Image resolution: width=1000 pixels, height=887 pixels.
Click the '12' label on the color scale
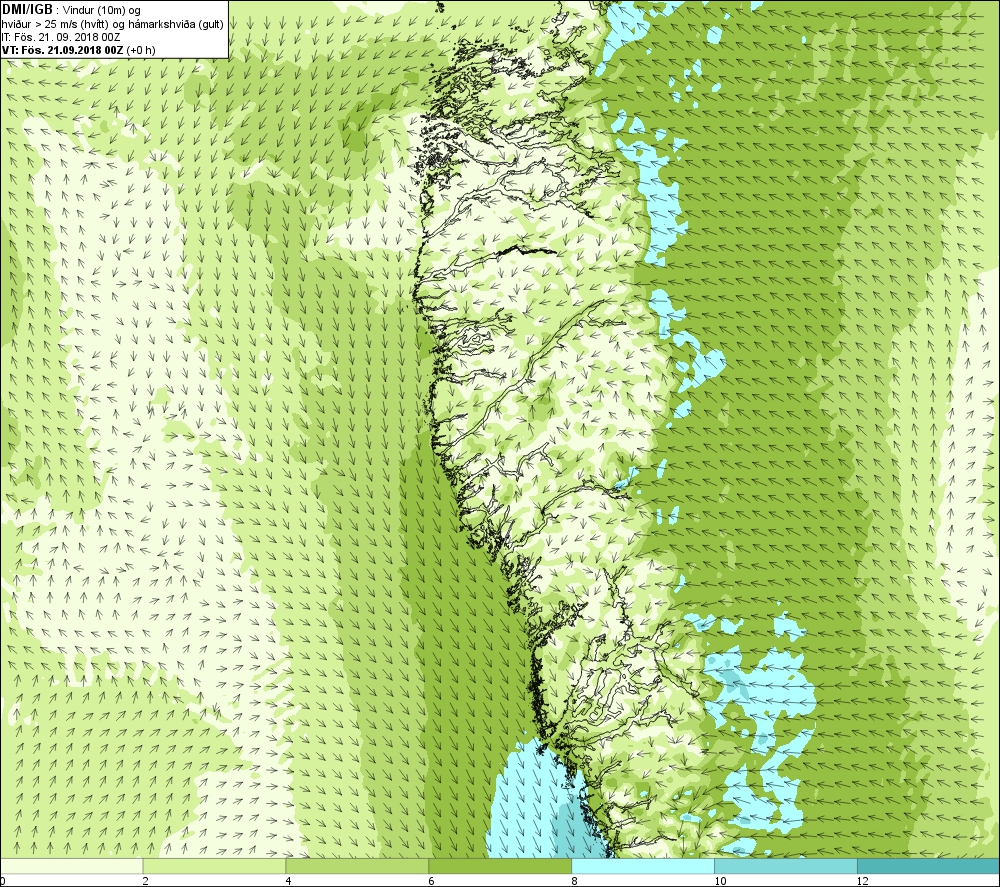[863, 881]
